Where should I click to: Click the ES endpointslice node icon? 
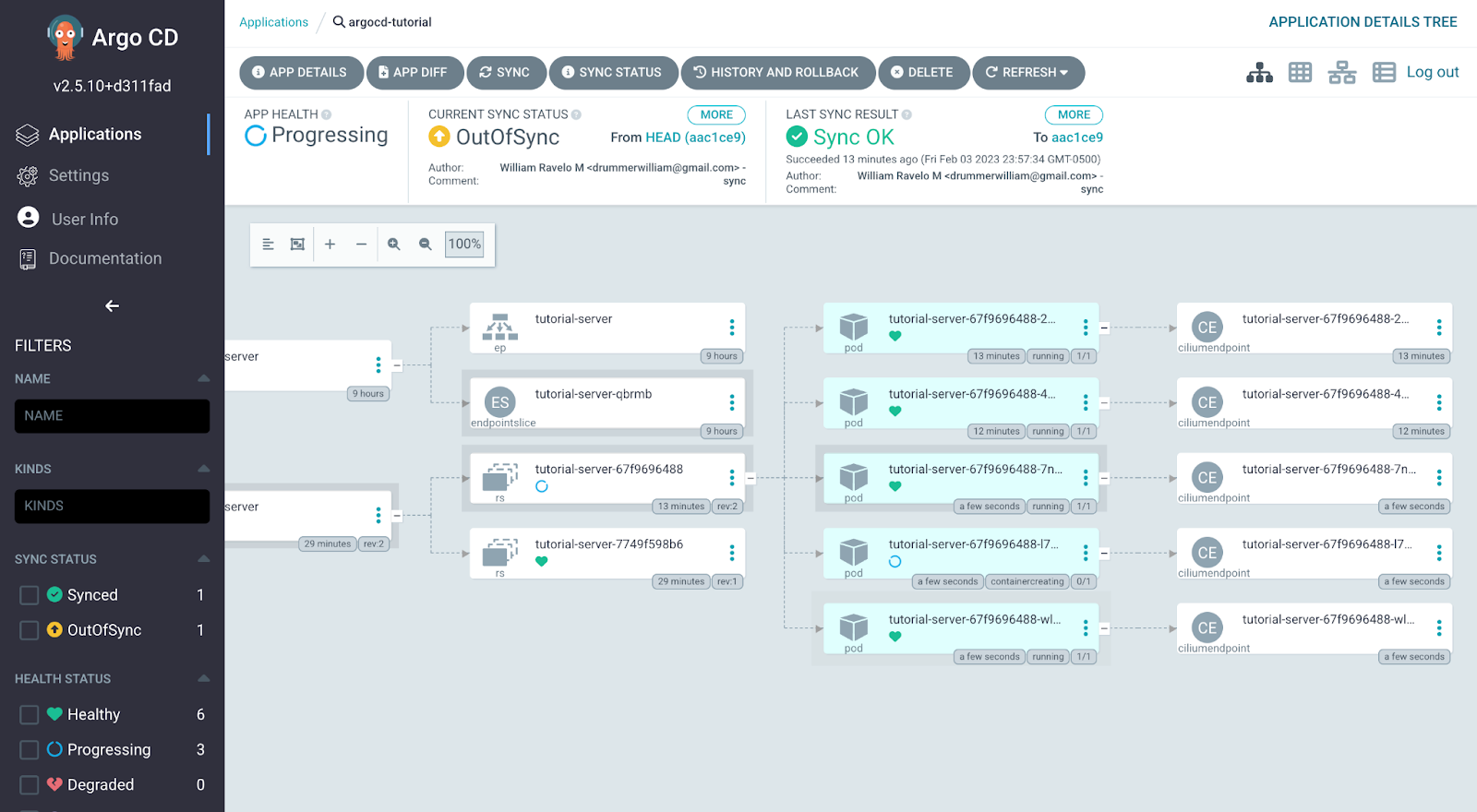(x=499, y=402)
